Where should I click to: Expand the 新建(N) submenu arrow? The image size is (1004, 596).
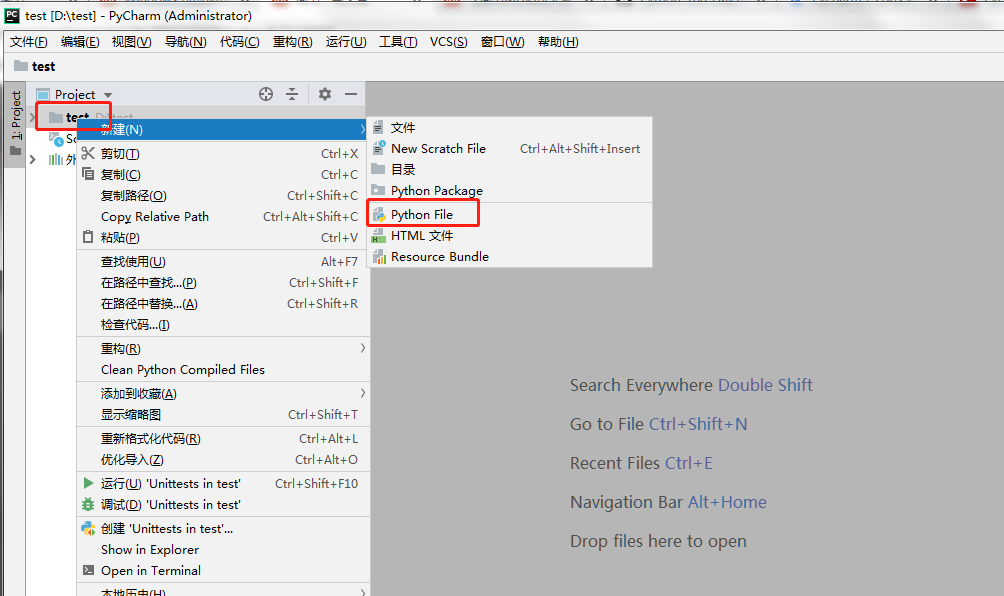tap(362, 129)
